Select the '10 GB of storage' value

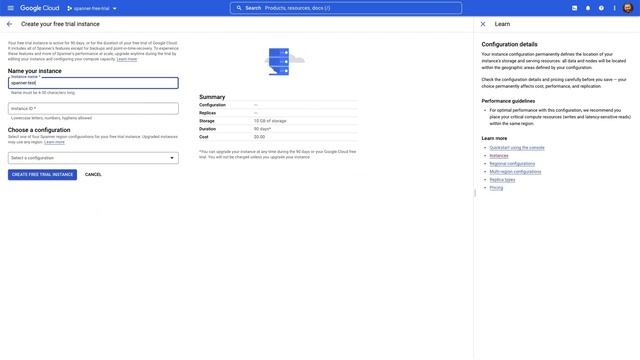click(x=270, y=121)
